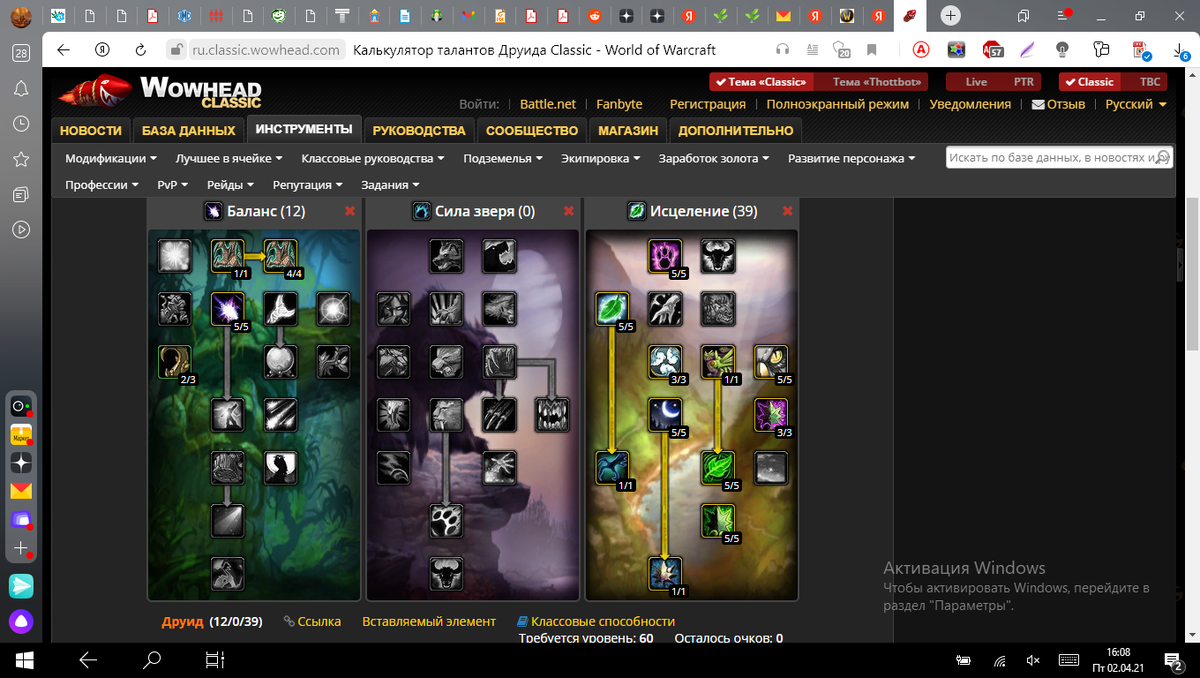Open history clock icon in sidebar
The image size is (1200, 678).
click(x=21, y=124)
